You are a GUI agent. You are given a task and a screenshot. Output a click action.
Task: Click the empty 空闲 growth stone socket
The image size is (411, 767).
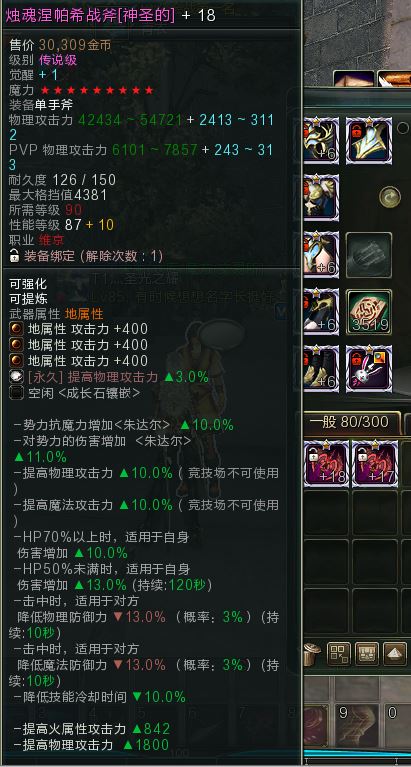[15, 393]
